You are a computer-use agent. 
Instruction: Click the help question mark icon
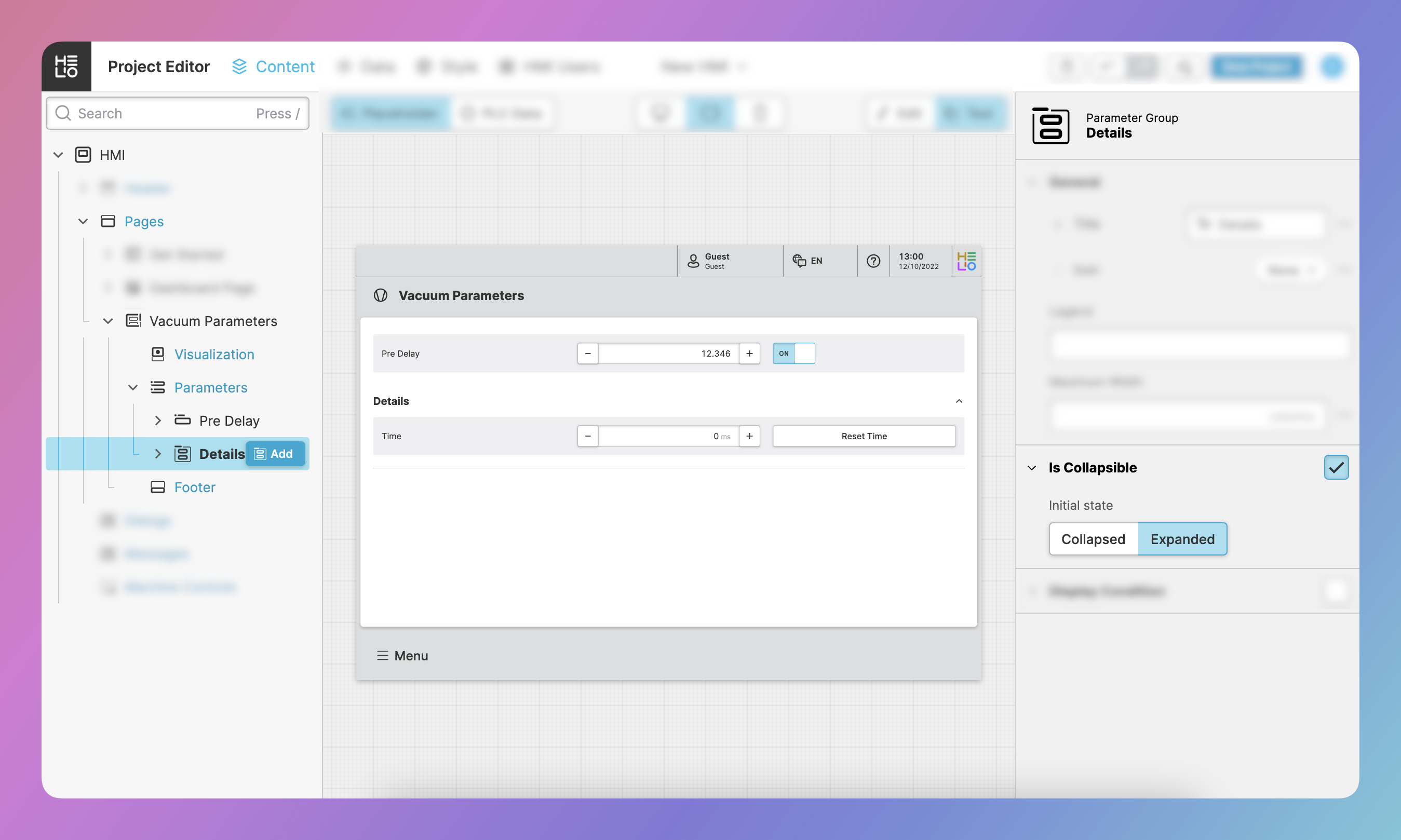[873, 261]
